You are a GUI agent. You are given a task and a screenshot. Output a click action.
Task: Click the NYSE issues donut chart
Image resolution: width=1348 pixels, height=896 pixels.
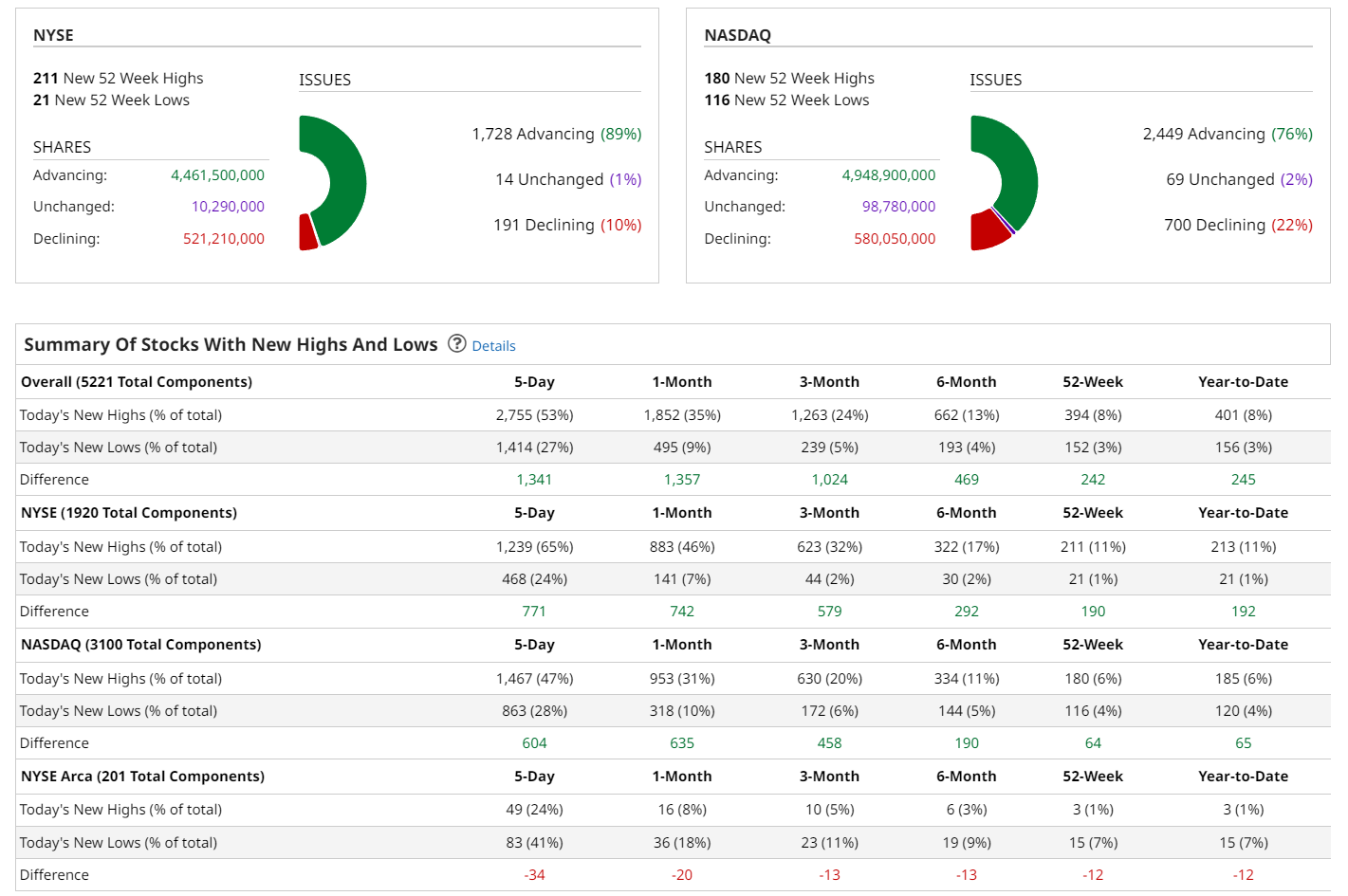[332, 182]
